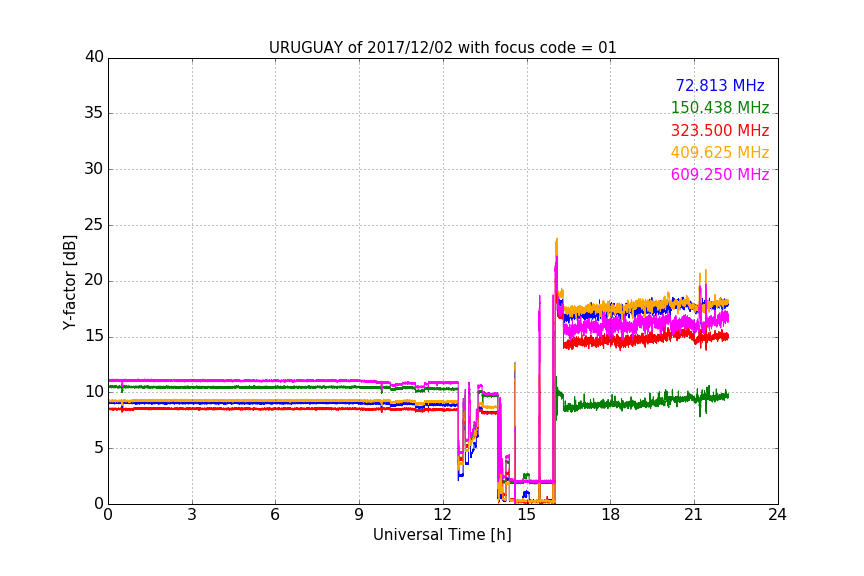Select the 609.250 MHz legend label

[720, 175]
